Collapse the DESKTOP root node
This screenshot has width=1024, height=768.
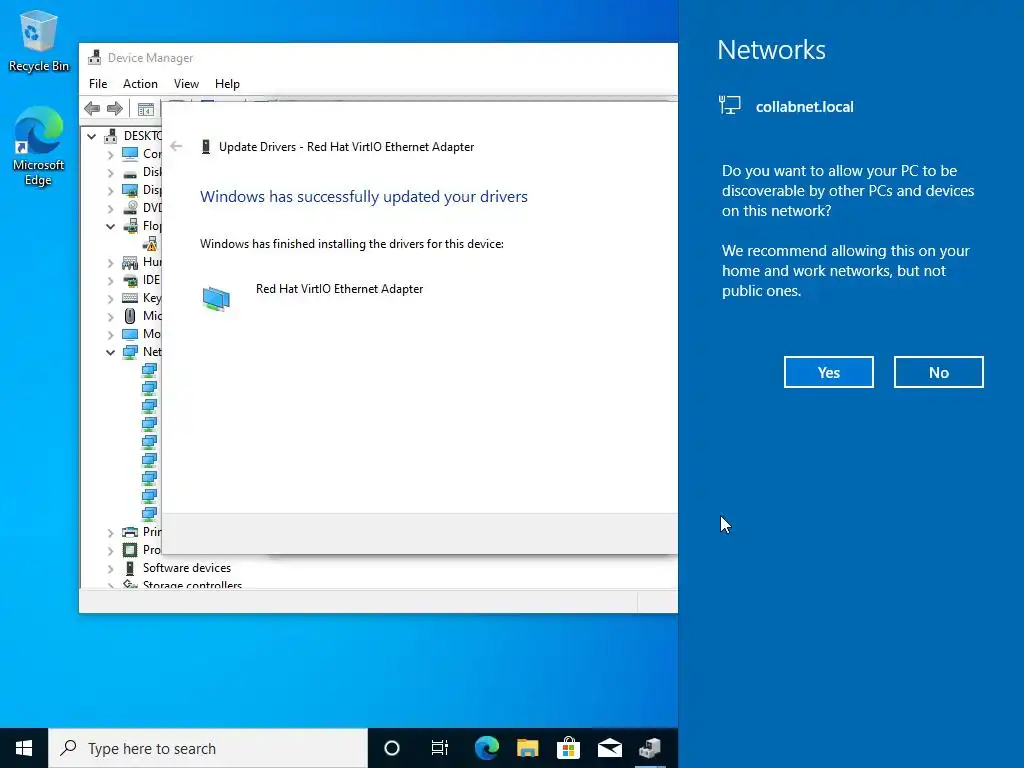92,136
